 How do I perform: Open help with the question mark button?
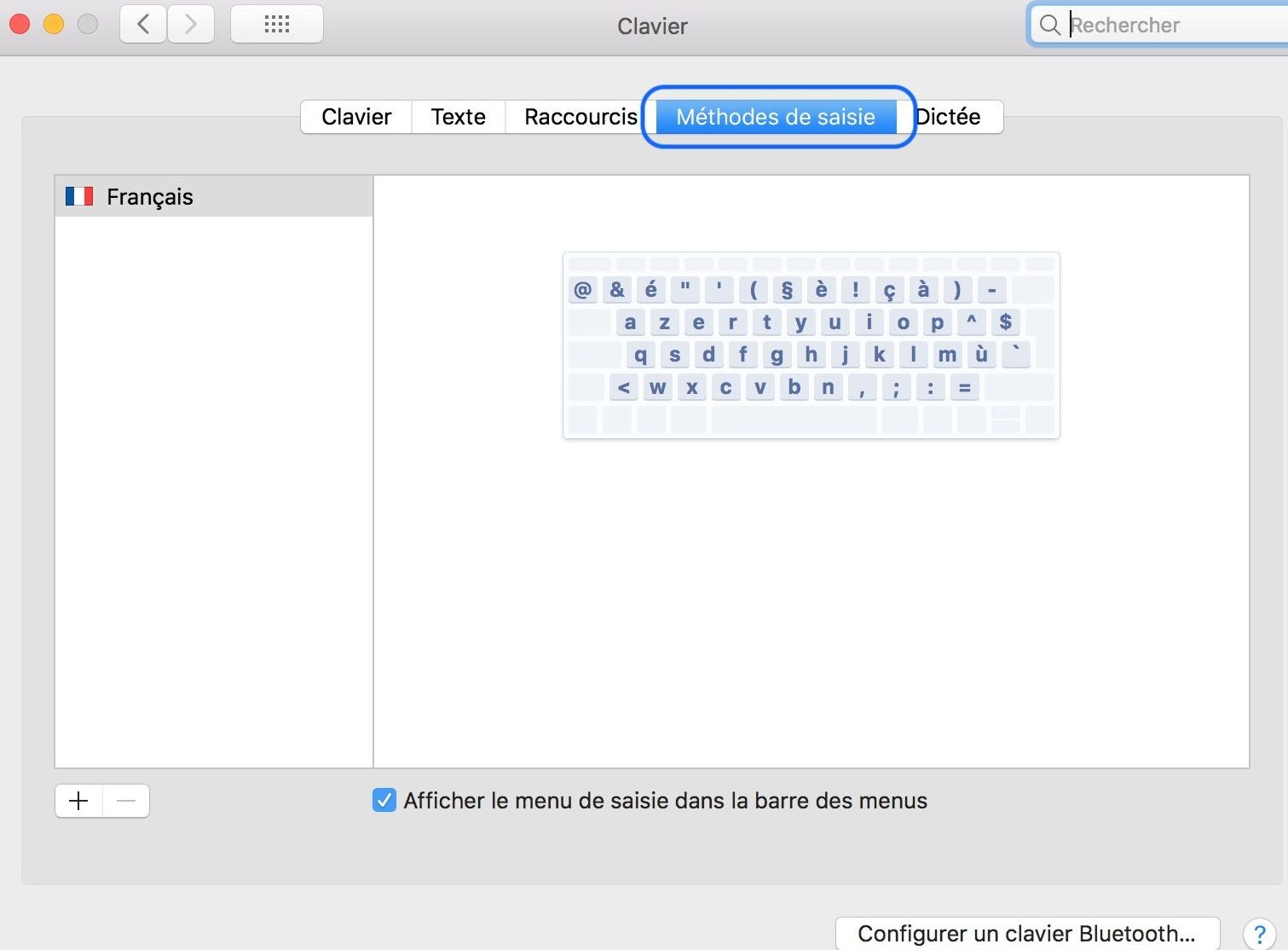tap(1259, 934)
